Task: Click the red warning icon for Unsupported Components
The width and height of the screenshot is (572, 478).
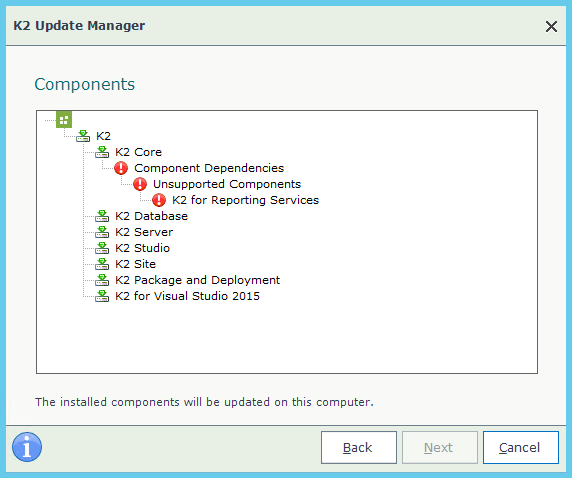Action: [140, 184]
